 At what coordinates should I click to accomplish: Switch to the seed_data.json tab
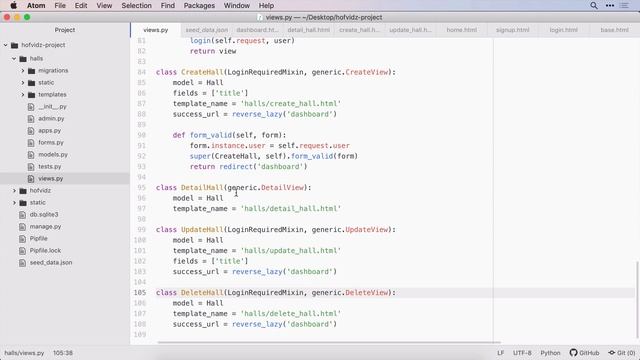tap(207, 30)
